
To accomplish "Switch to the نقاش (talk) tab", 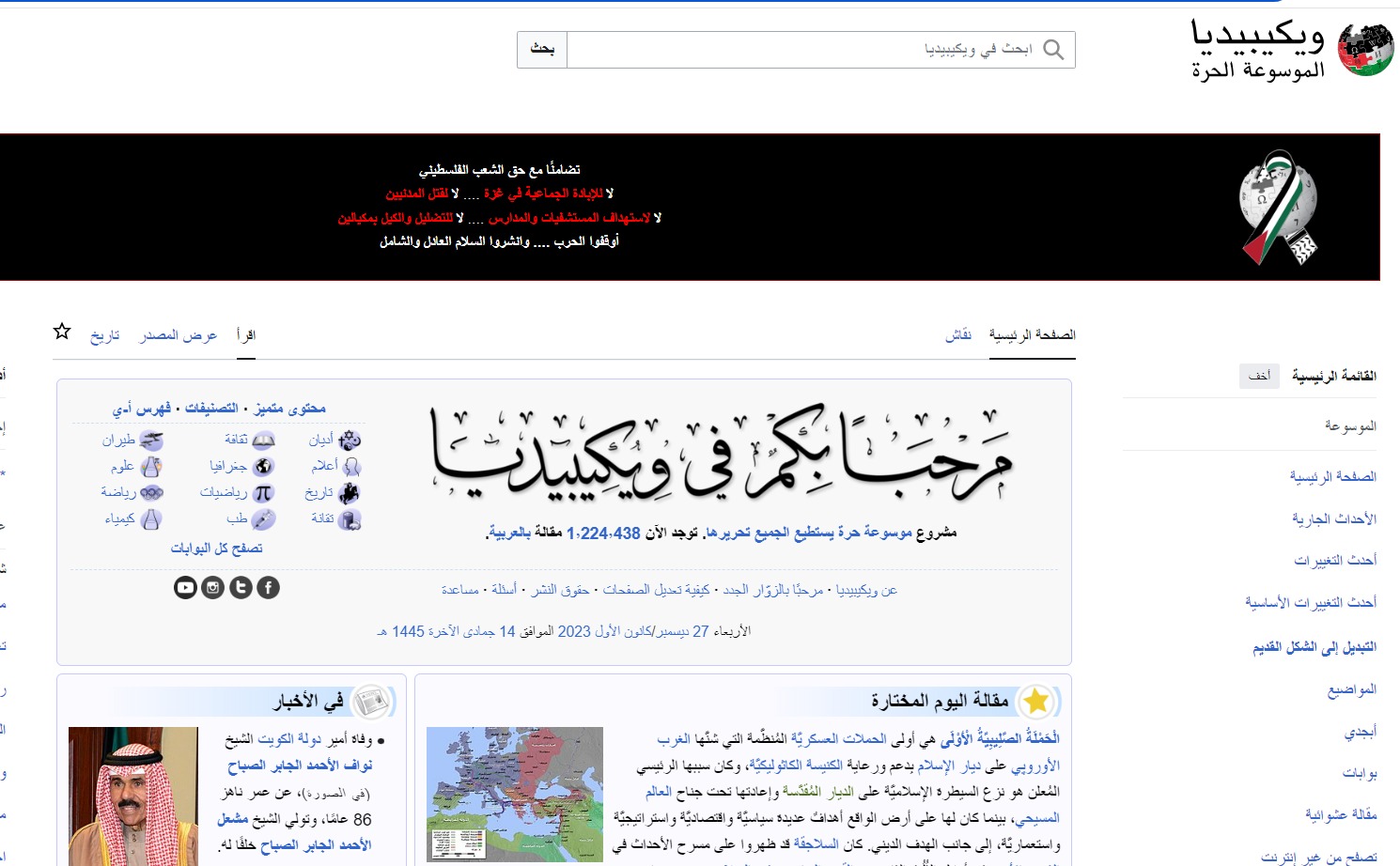I will pyautogui.click(x=958, y=334).
